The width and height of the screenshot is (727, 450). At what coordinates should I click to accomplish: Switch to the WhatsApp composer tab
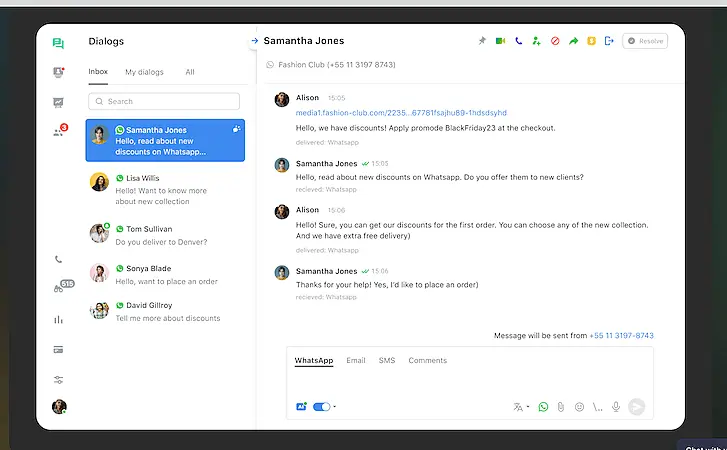pyautogui.click(x=314, y=361)
